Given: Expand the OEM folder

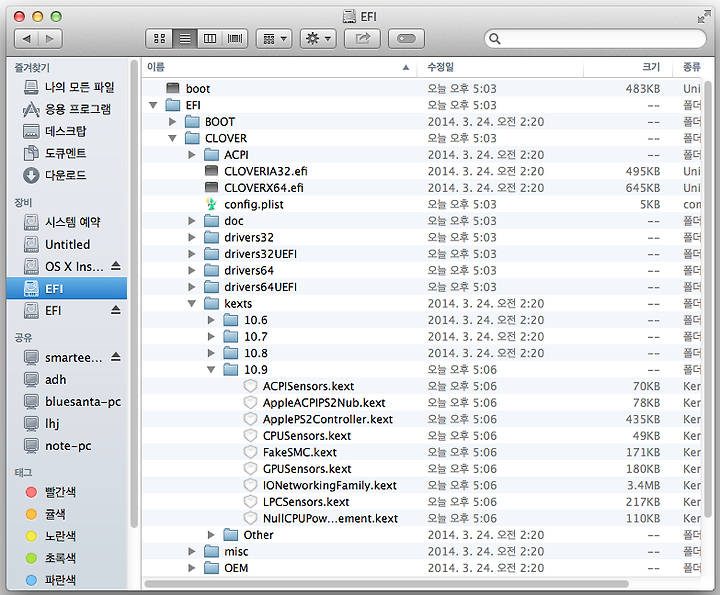Looking at the screenshot, I should (x=192, y=568).
